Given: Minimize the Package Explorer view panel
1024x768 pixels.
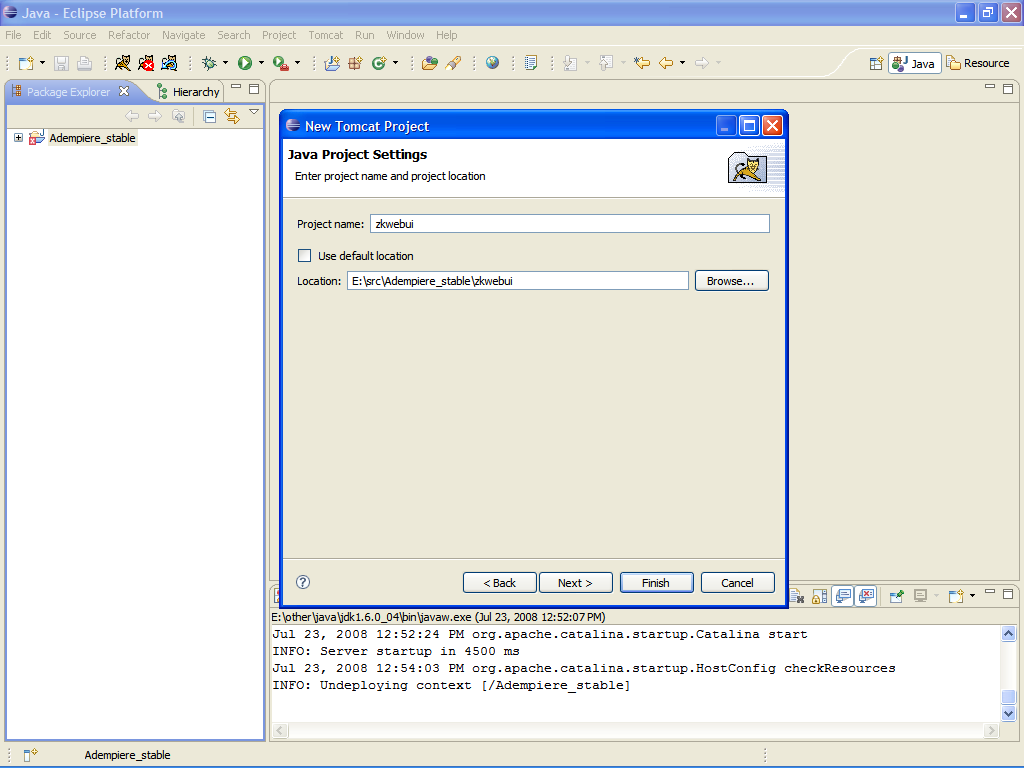Looking at the screenshot, I should point(236,87).
